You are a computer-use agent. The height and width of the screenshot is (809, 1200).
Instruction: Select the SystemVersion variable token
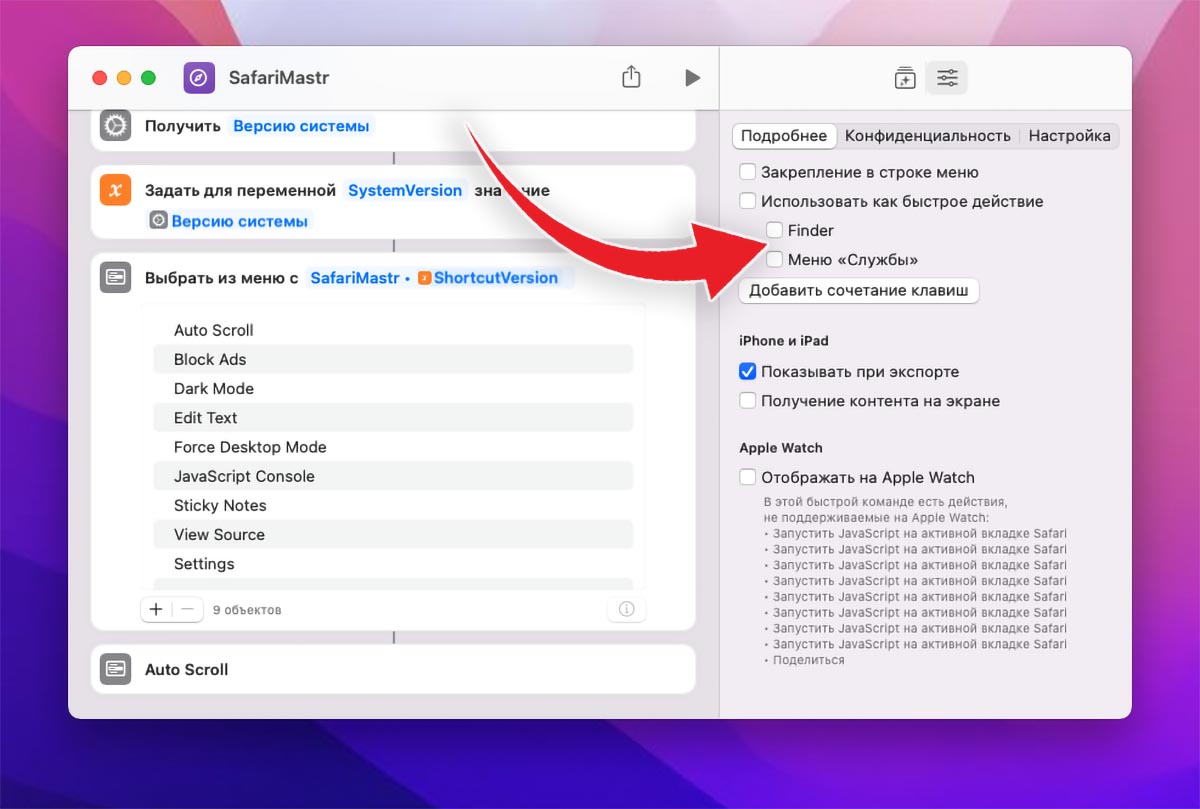(x=405, y=190)
